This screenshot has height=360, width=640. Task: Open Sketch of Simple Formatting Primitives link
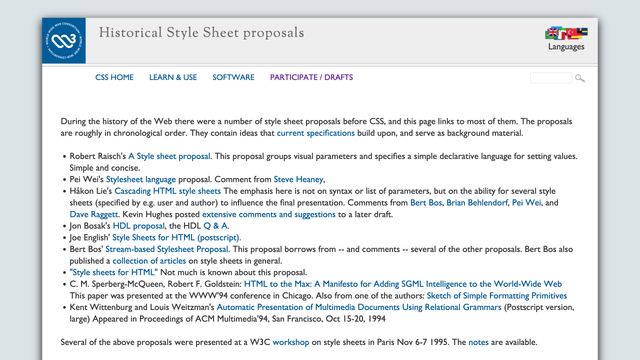(x=497, y=296)
